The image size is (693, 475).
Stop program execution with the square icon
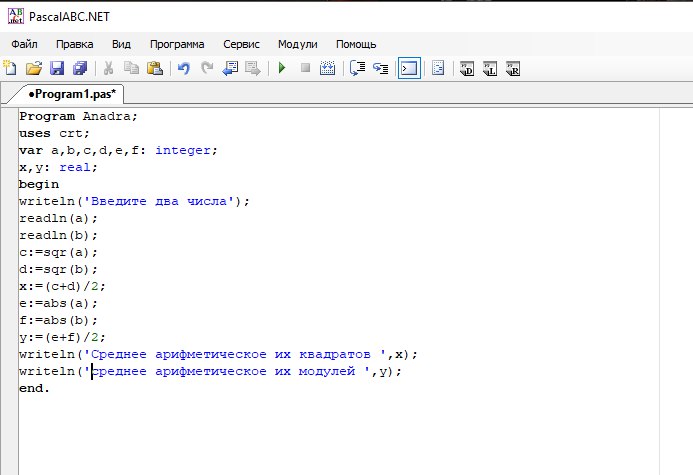pos(305,69)
